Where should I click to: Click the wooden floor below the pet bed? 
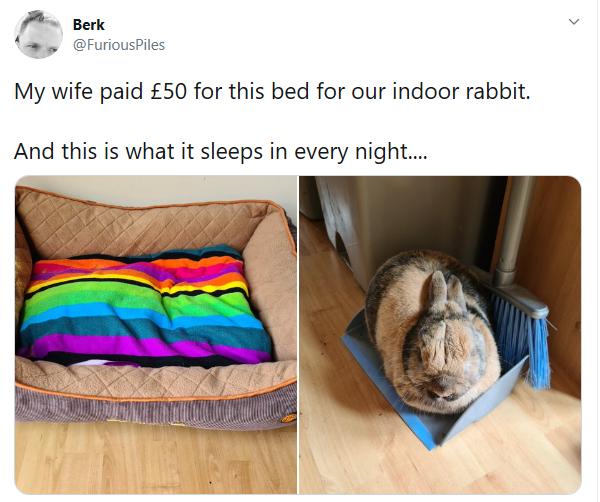pos(156,461)
